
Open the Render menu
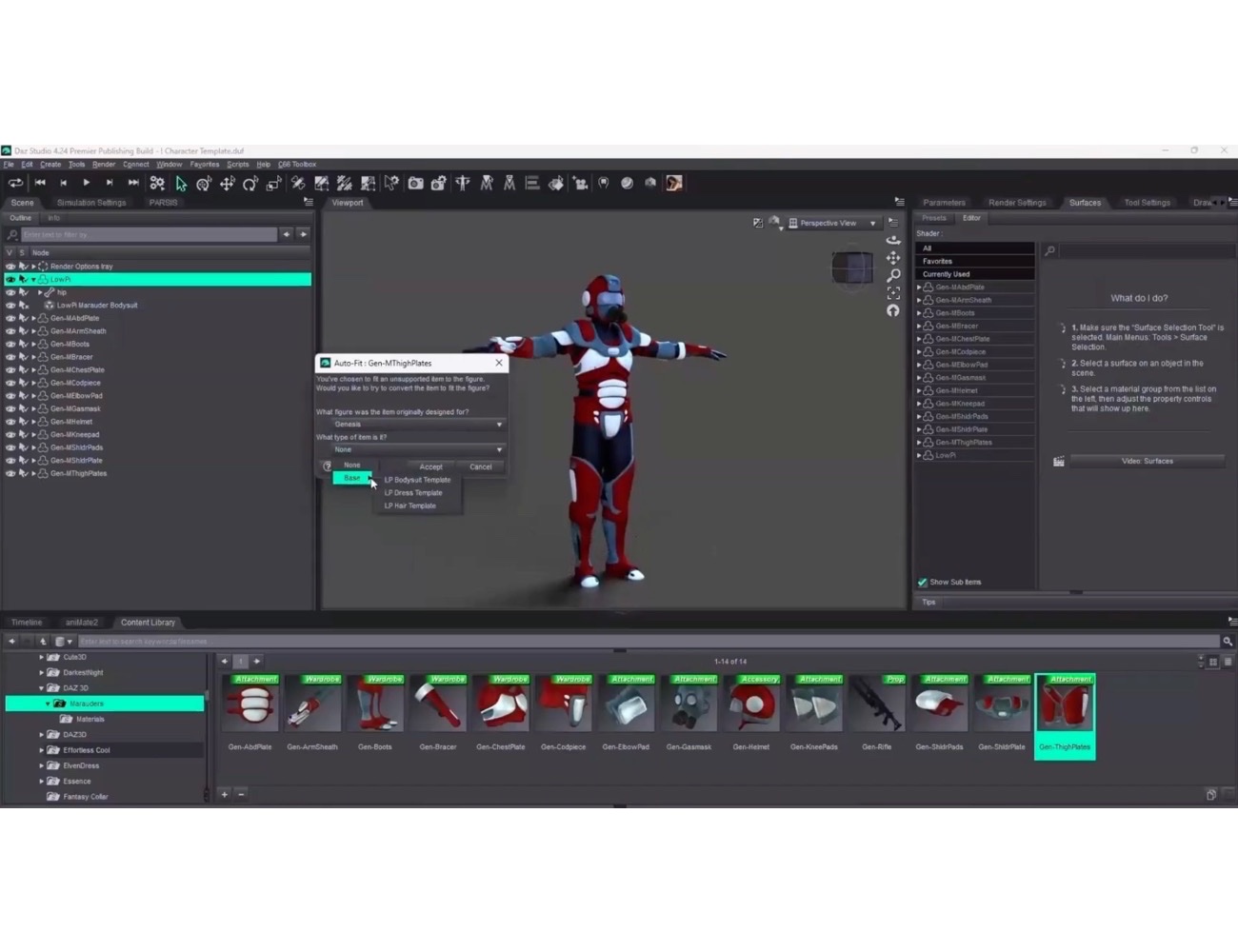point(103,164)
